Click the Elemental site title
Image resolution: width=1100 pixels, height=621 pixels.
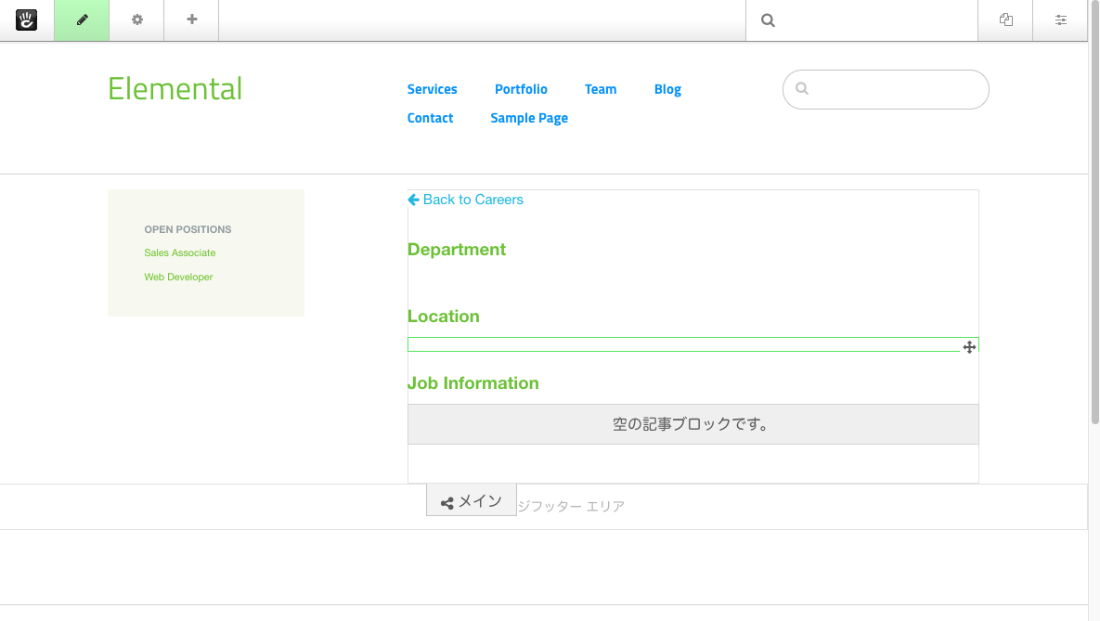pos(175,89)
